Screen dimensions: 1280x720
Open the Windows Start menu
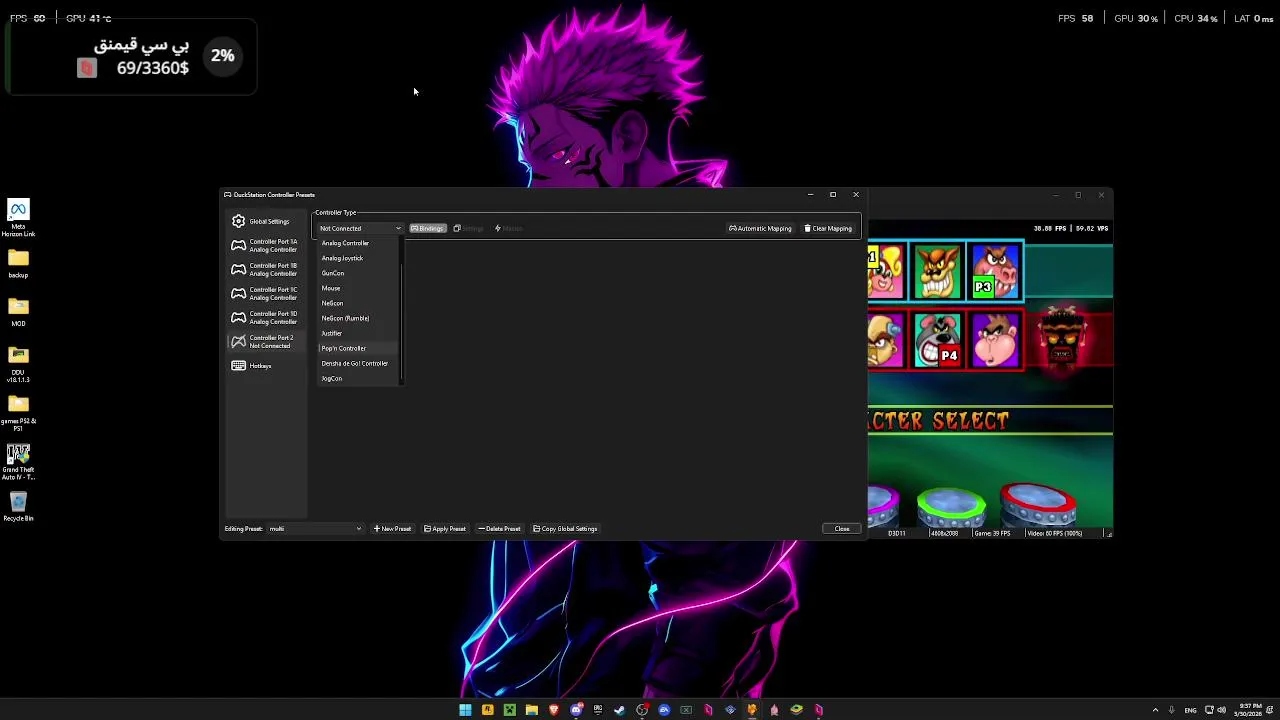465,710
